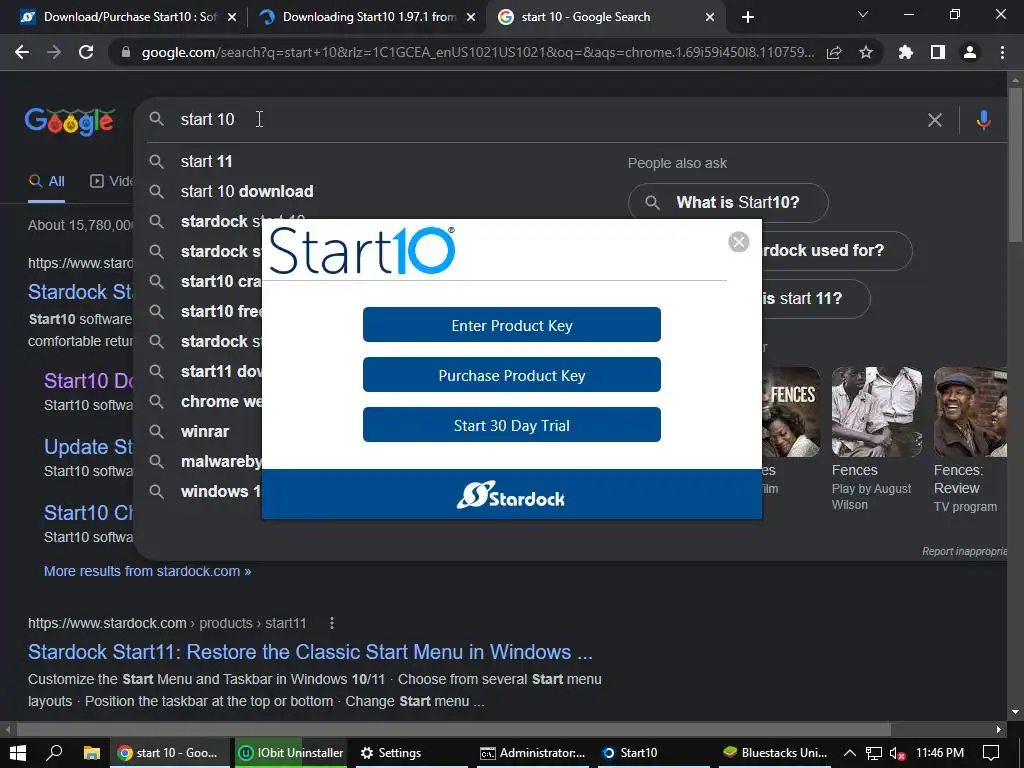Go back in Chrome
The height and width of the screenshot is (768, 1024).
tap(22, 52)
